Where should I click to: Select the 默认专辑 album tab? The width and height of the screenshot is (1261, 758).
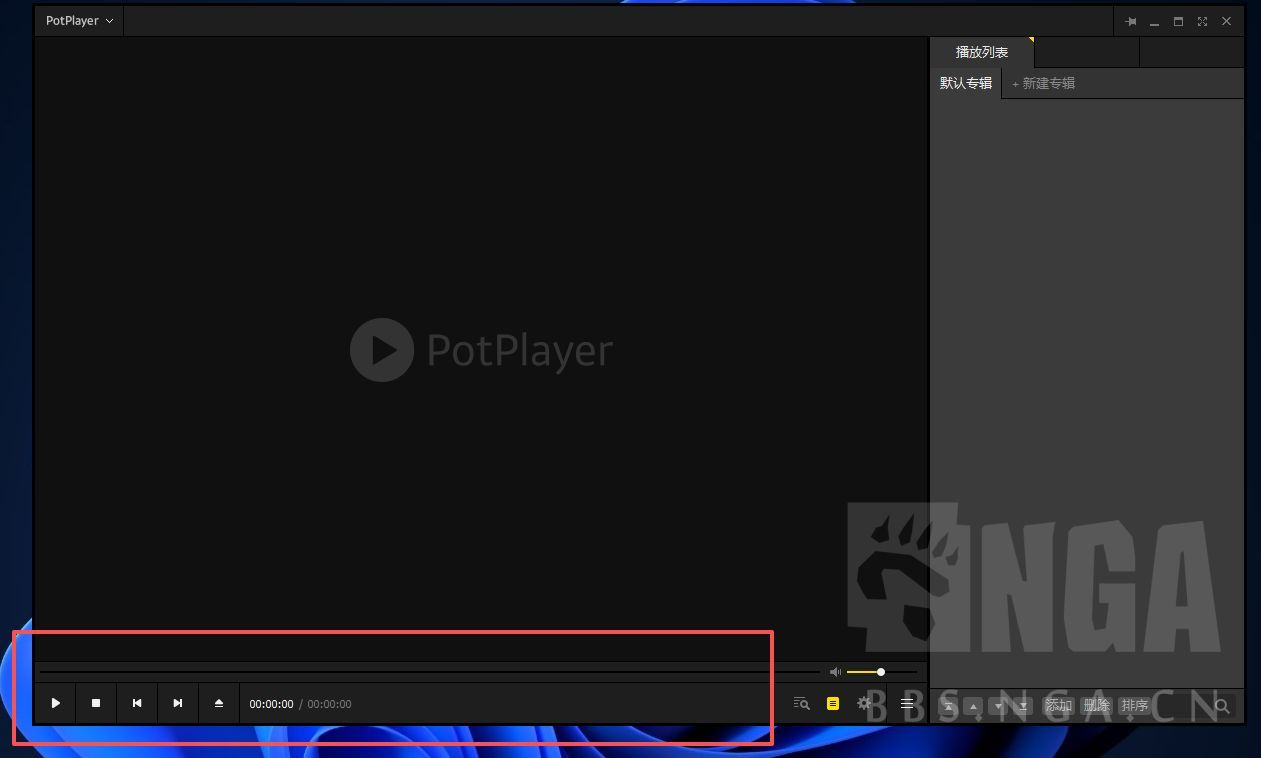[965, 83]
